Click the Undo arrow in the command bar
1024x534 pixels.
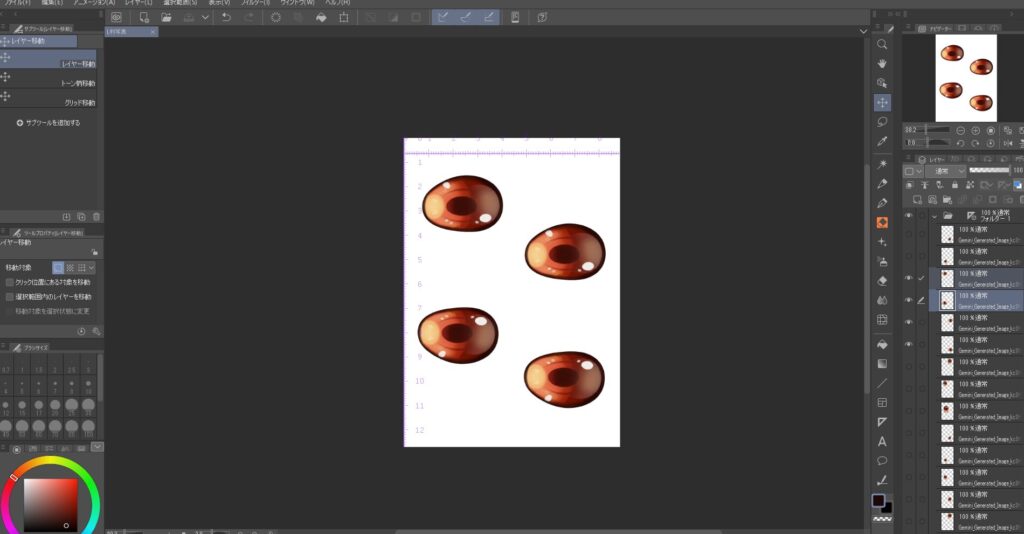click(226, 17)
